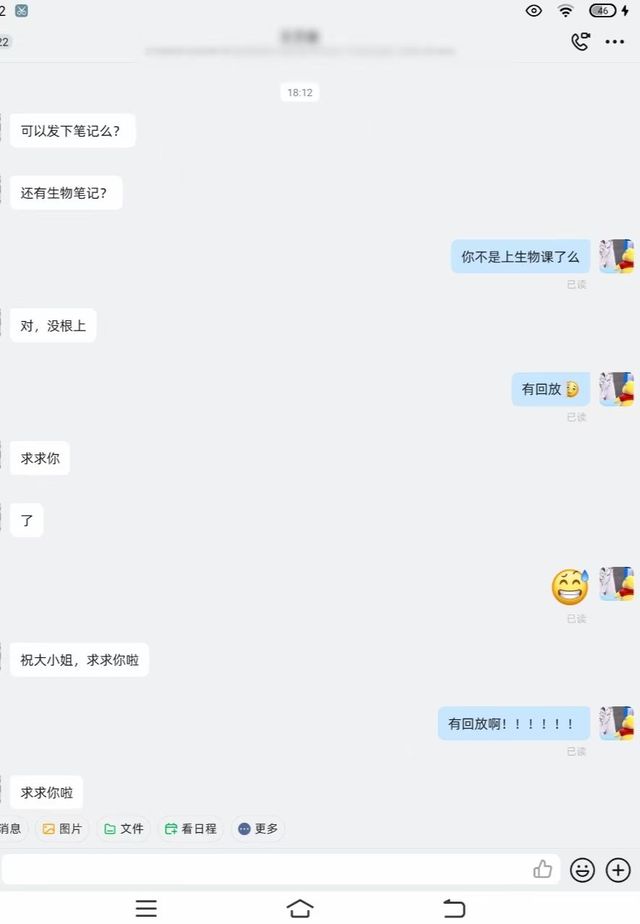The width and height of the screenshot is (640, 924).
Task: Tap the Android home navigation icon
Action: point(300,908)
